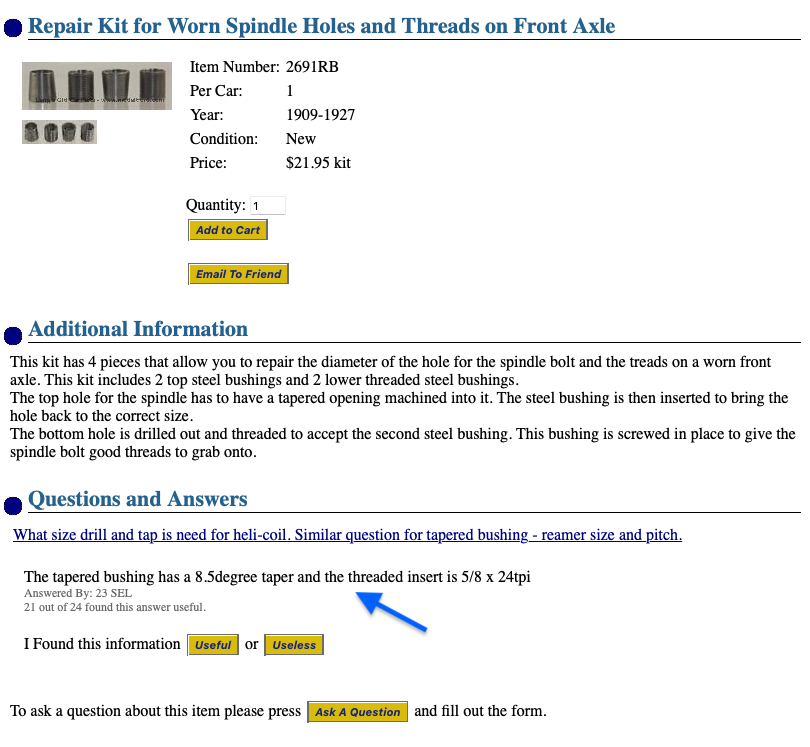810x747 pixels.
Task: Open the large bushings product image
Action: pos(97,86)
